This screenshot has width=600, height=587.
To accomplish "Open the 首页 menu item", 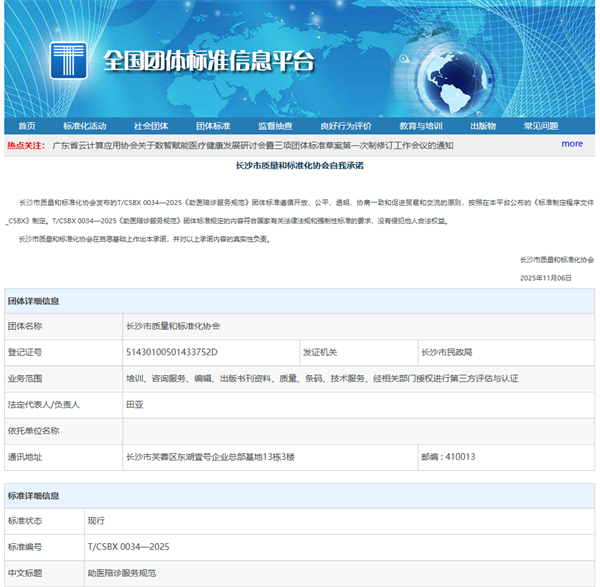I will pos(27,126).
